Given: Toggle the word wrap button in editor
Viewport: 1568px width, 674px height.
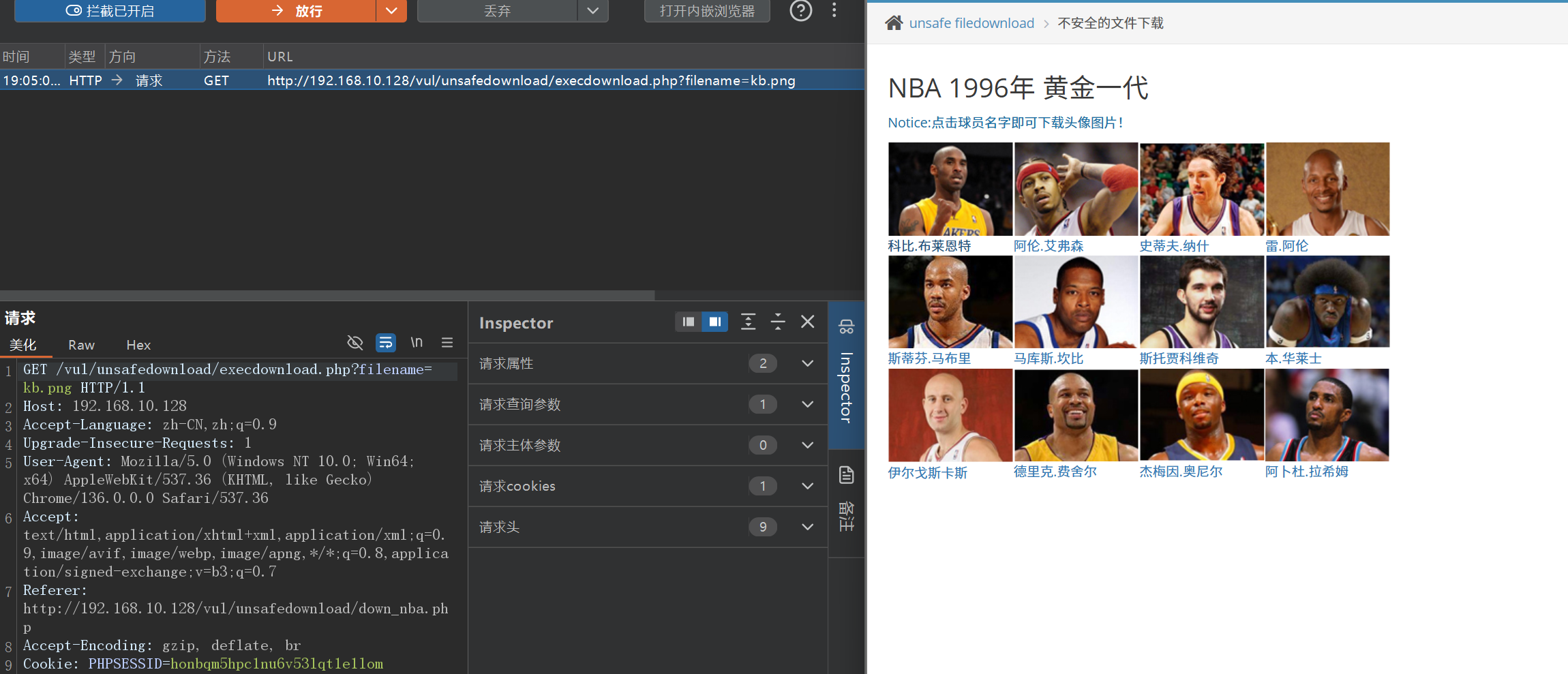Looking at the screenshot, I should 386,343.
